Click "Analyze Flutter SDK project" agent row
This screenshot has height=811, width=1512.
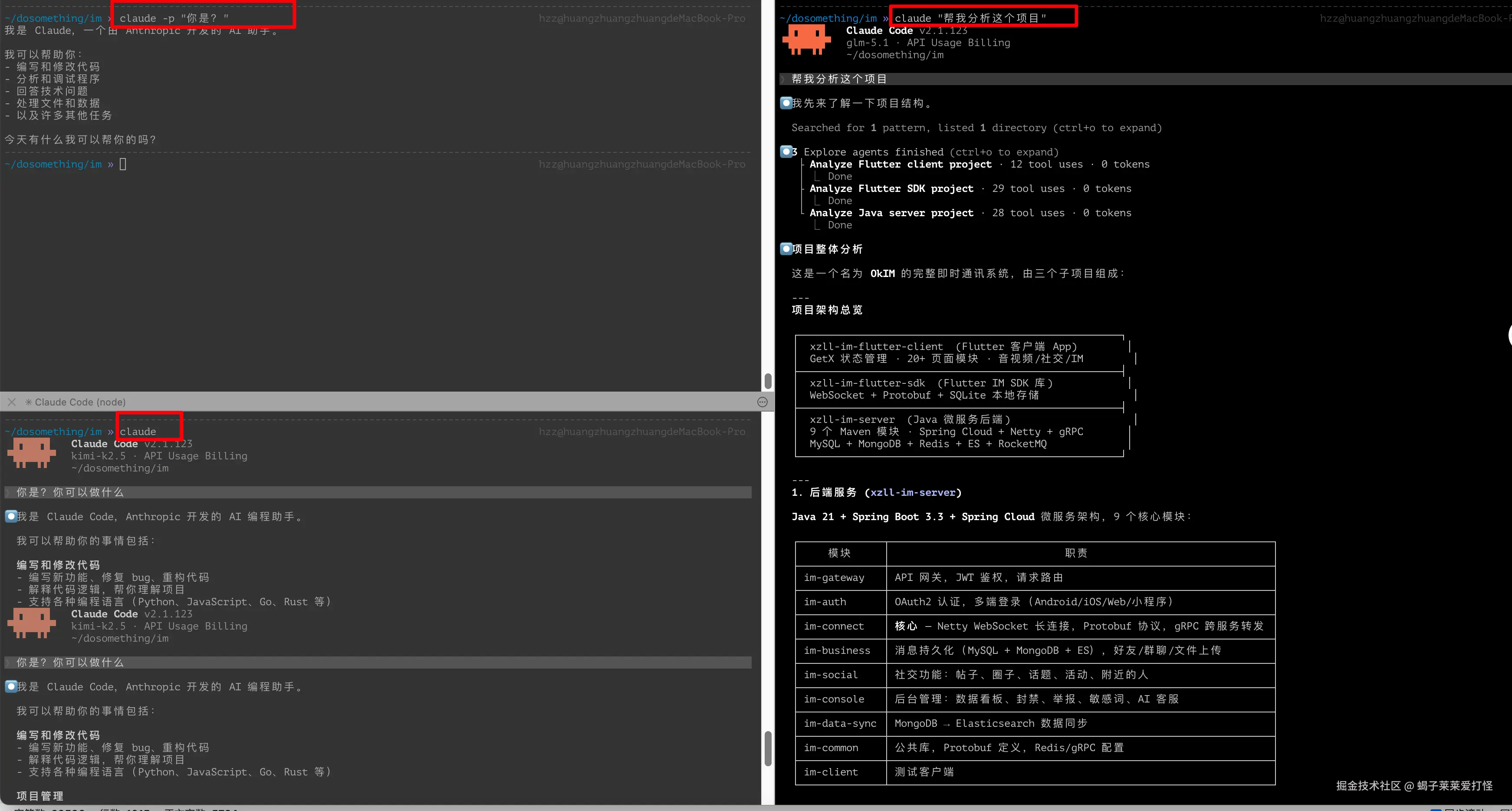970,188
